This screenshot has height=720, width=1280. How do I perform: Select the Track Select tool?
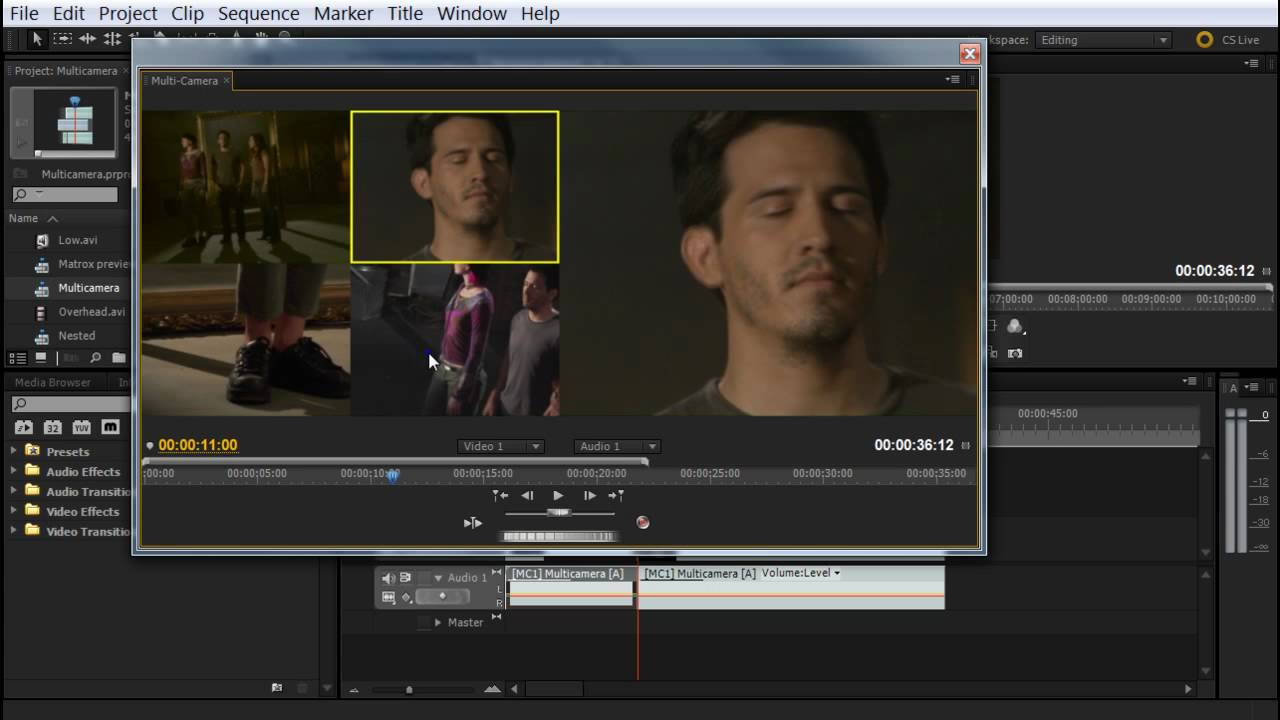click(62, 39)
